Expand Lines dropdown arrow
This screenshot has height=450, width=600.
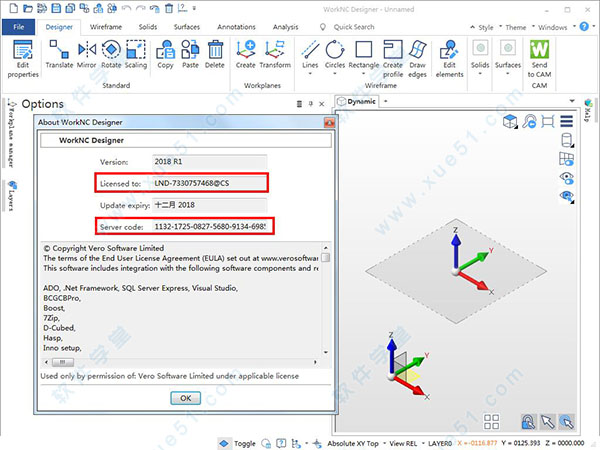[x=310, y=73]
